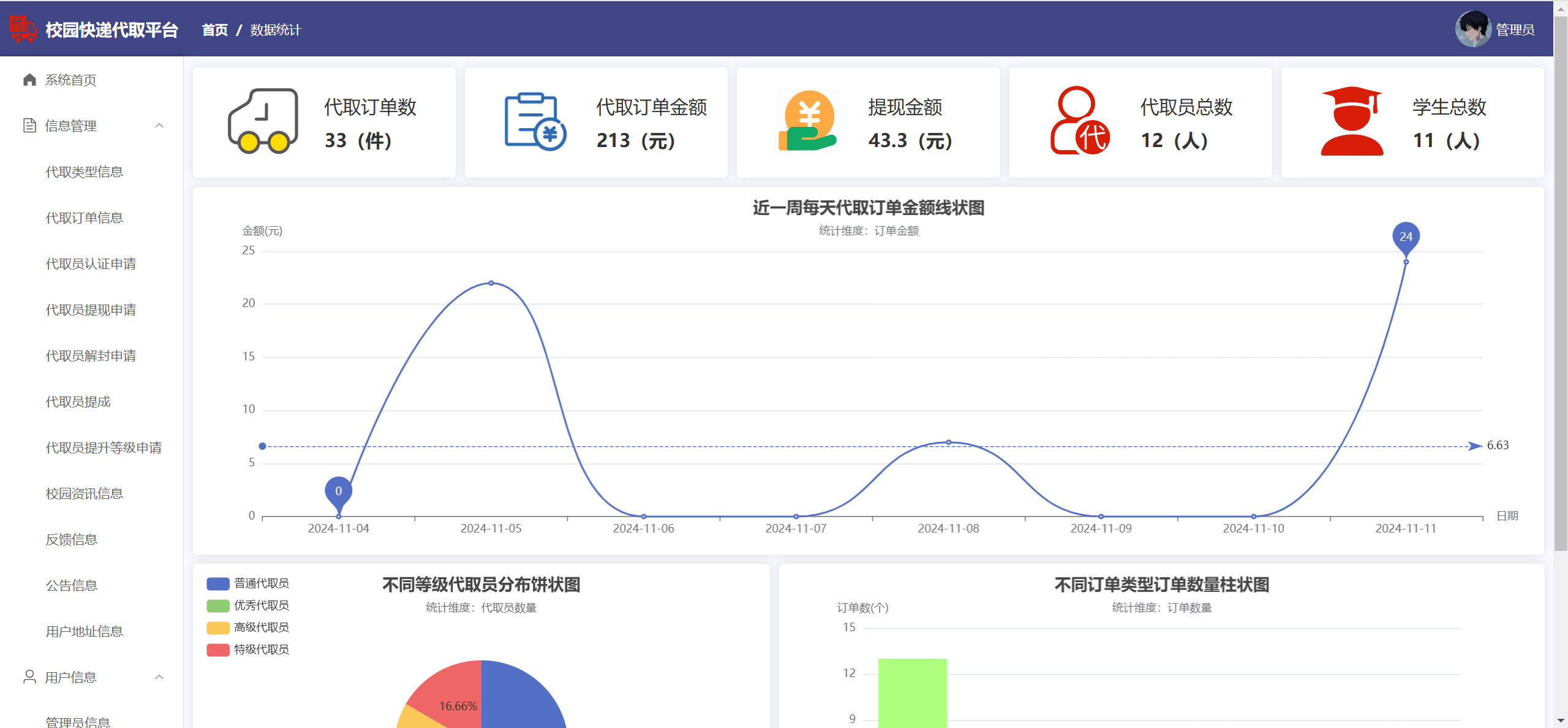Go to 校园资讯信息 page
Viewport: 1568px width, 728px height.
click(x=85, y=493)
